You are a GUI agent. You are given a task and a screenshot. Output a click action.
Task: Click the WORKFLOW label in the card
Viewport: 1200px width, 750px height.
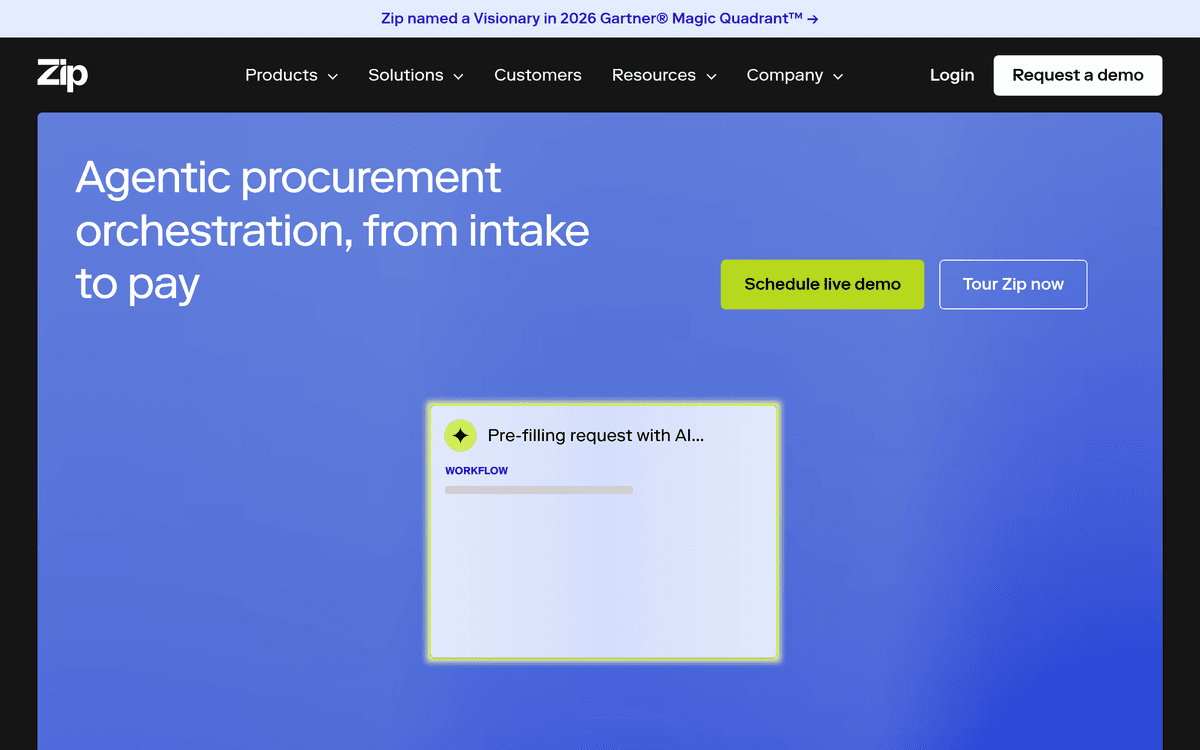pyautogui.click(x=476, y=471)
